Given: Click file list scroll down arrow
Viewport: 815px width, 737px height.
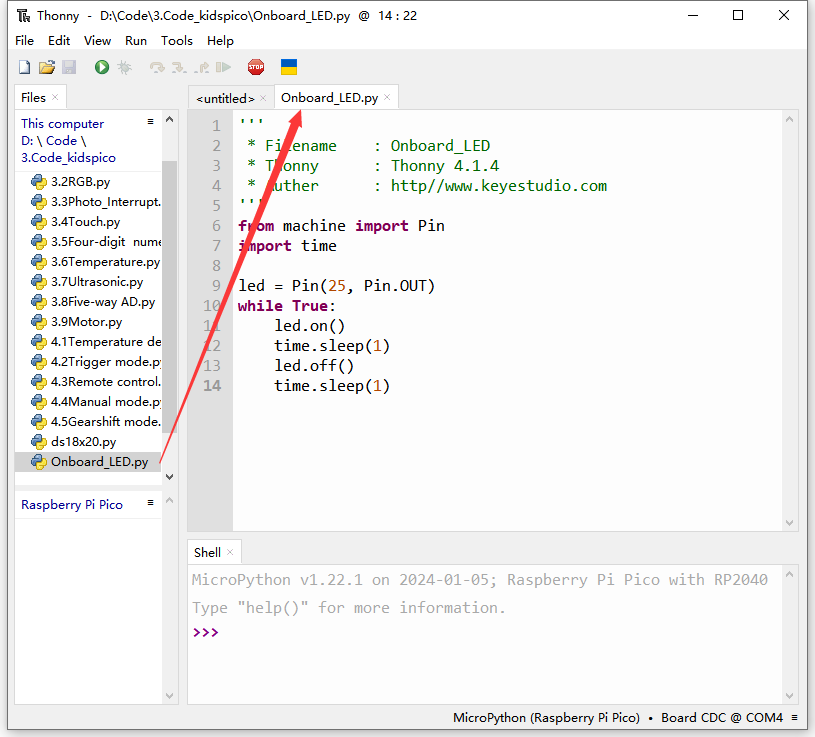Looking at the screenshot, I should click(x=169, y=477).
